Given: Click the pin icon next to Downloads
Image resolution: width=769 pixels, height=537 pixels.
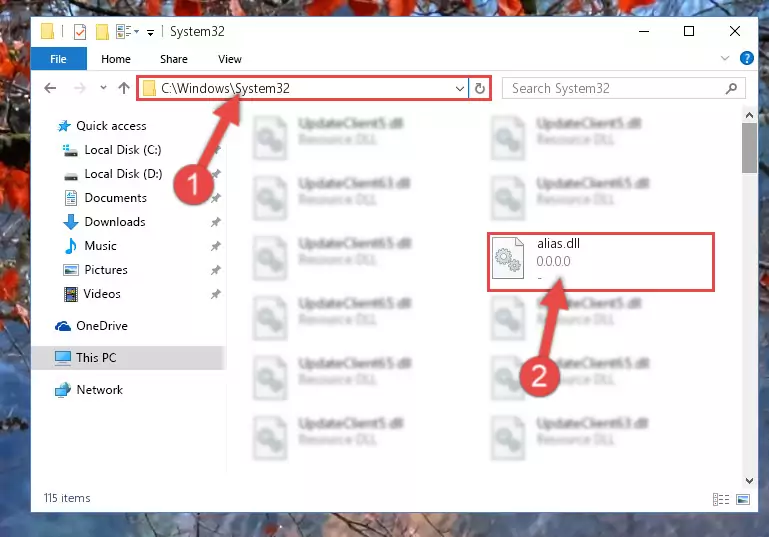Looking at the screenshot, I should tap(215, 222).
